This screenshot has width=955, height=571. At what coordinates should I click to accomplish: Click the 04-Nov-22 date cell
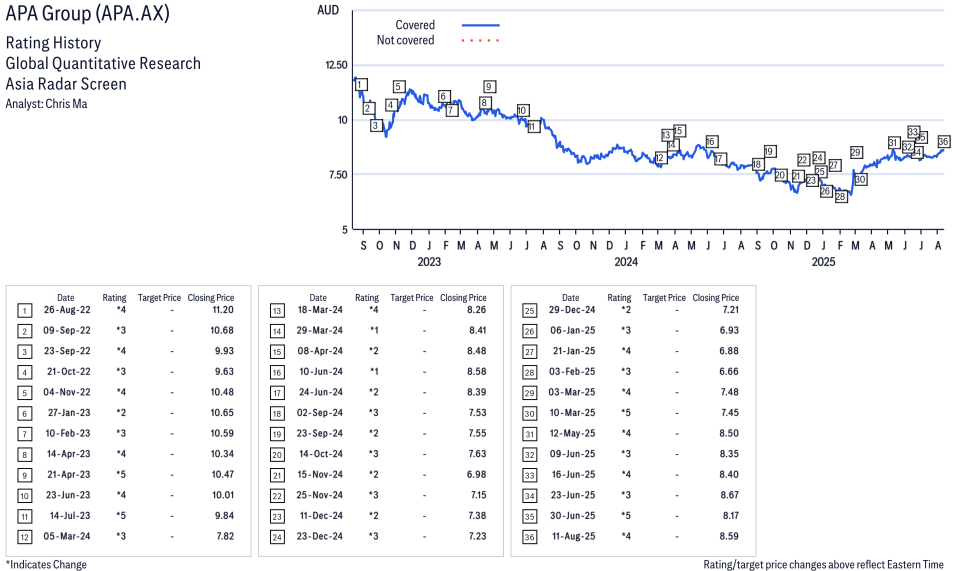pyautogui.click(x=67, y=392)
